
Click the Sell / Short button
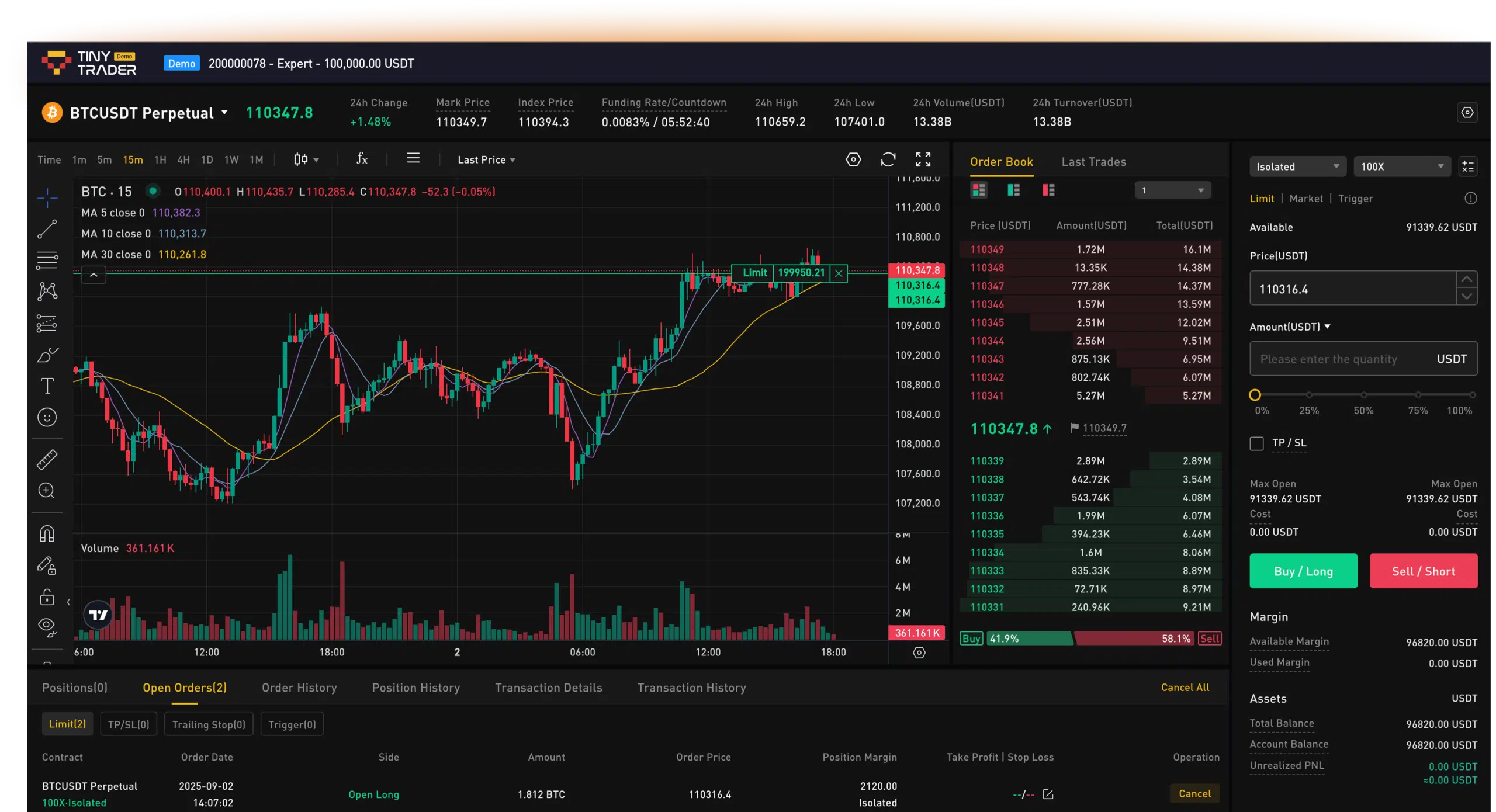(1423, 571)
